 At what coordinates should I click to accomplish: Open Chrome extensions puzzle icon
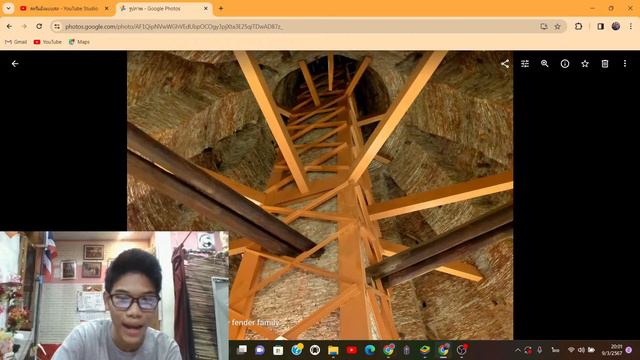click(578, 27)
